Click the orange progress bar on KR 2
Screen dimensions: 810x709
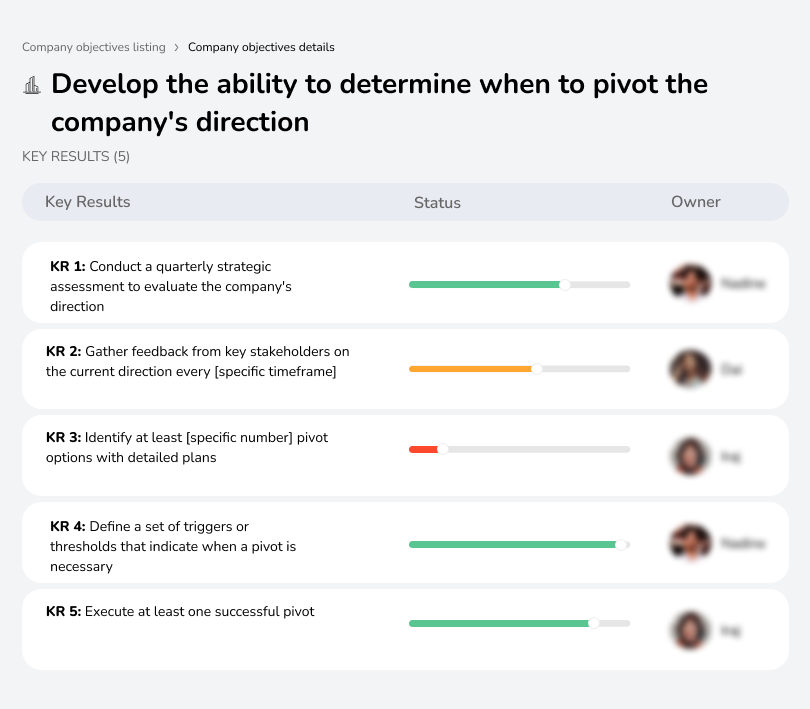point(470,368)
